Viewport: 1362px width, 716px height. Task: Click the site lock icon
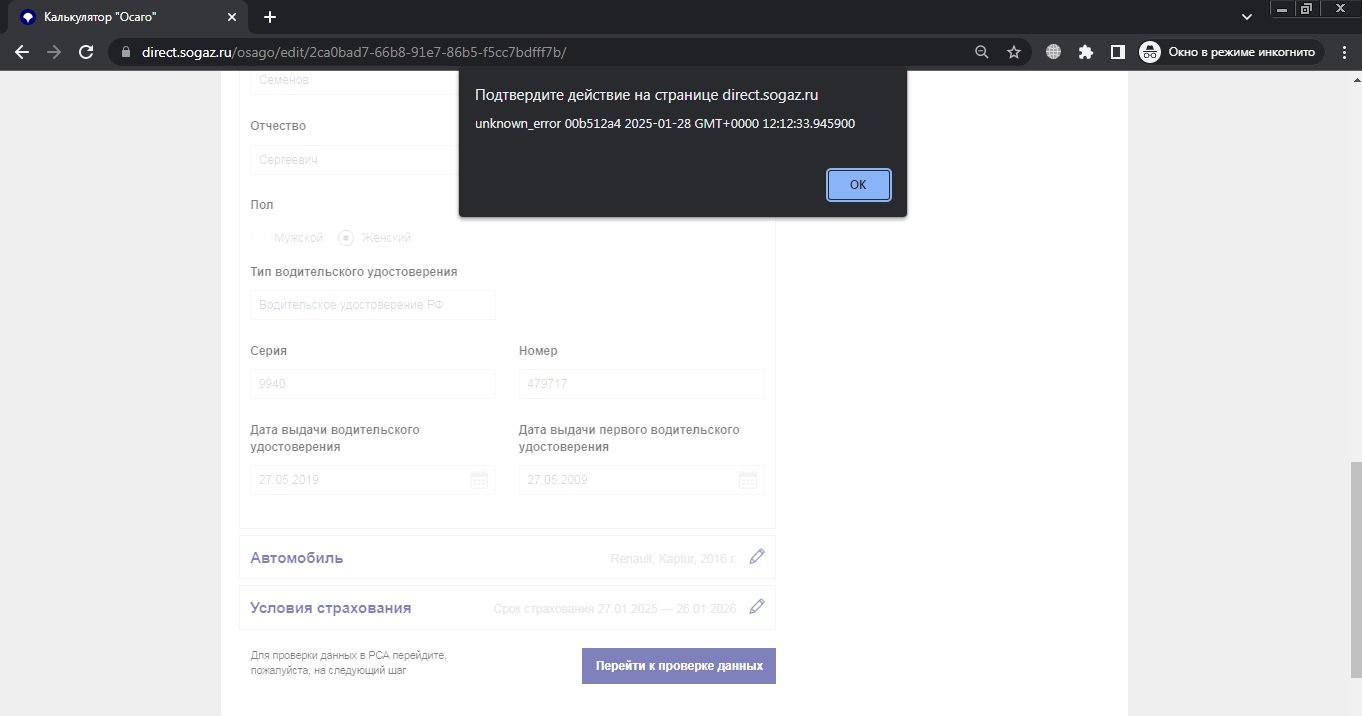[125, 52]
